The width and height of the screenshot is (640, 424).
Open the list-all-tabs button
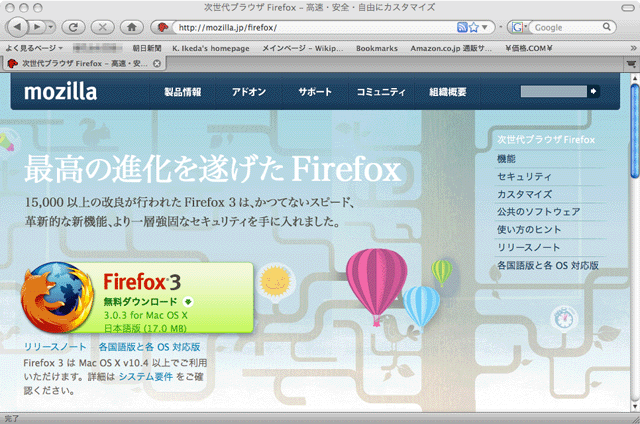[631, 64]
